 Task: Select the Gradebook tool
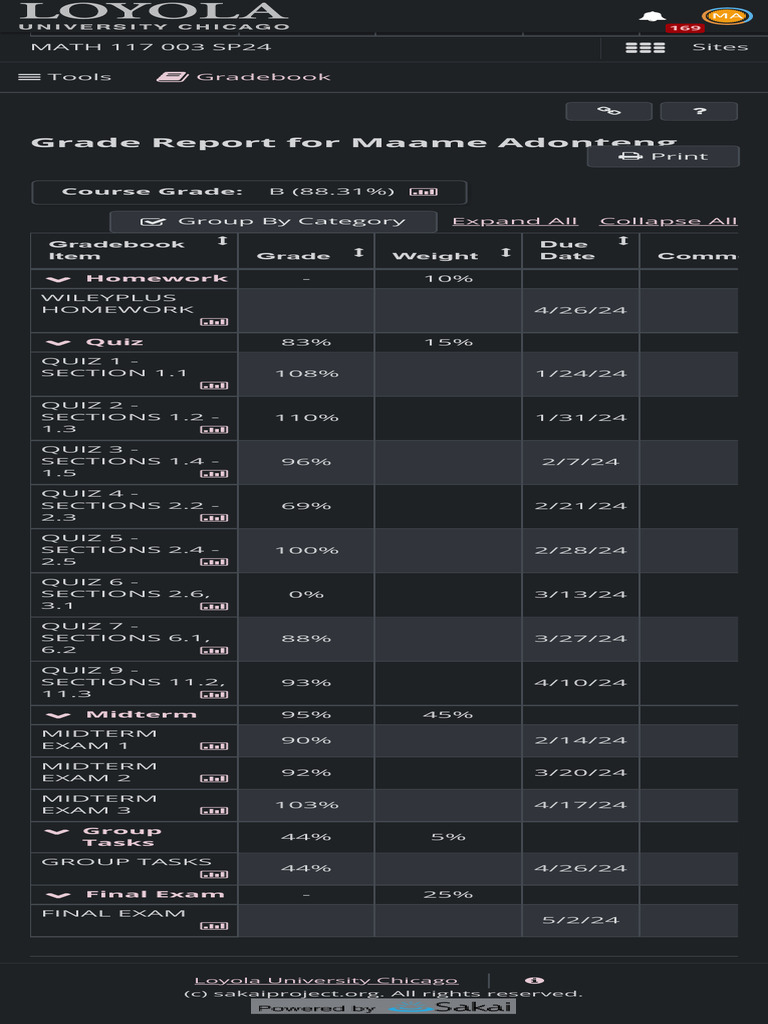tap(244, 77)
